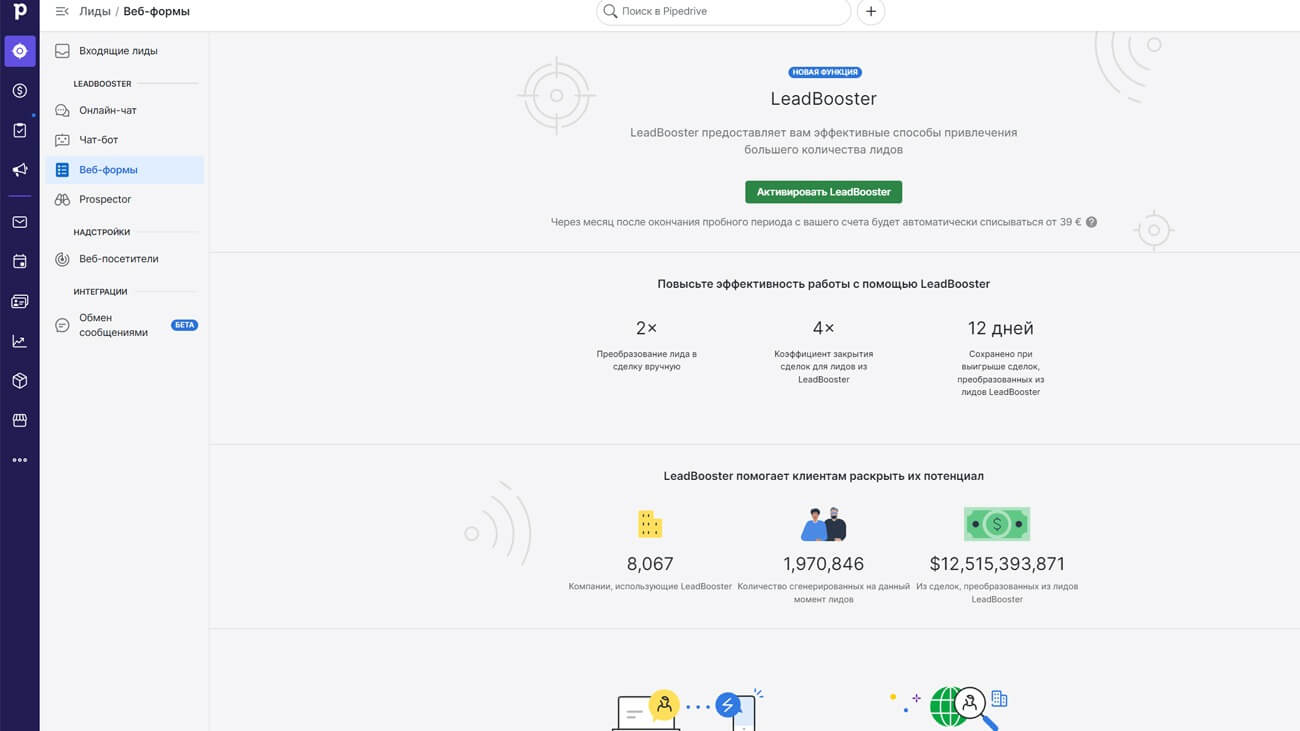Collapse the side menu with the toggle icon
This screenshot has height=731, width=1300.
[x=62, y=12]
